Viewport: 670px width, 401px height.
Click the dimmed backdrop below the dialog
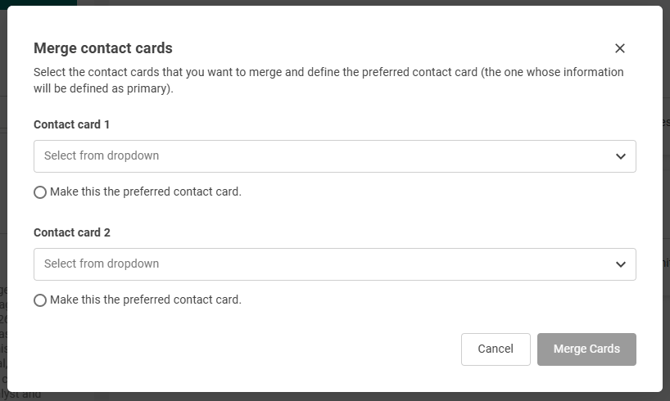pyautogui.click(x=335, y=396)
